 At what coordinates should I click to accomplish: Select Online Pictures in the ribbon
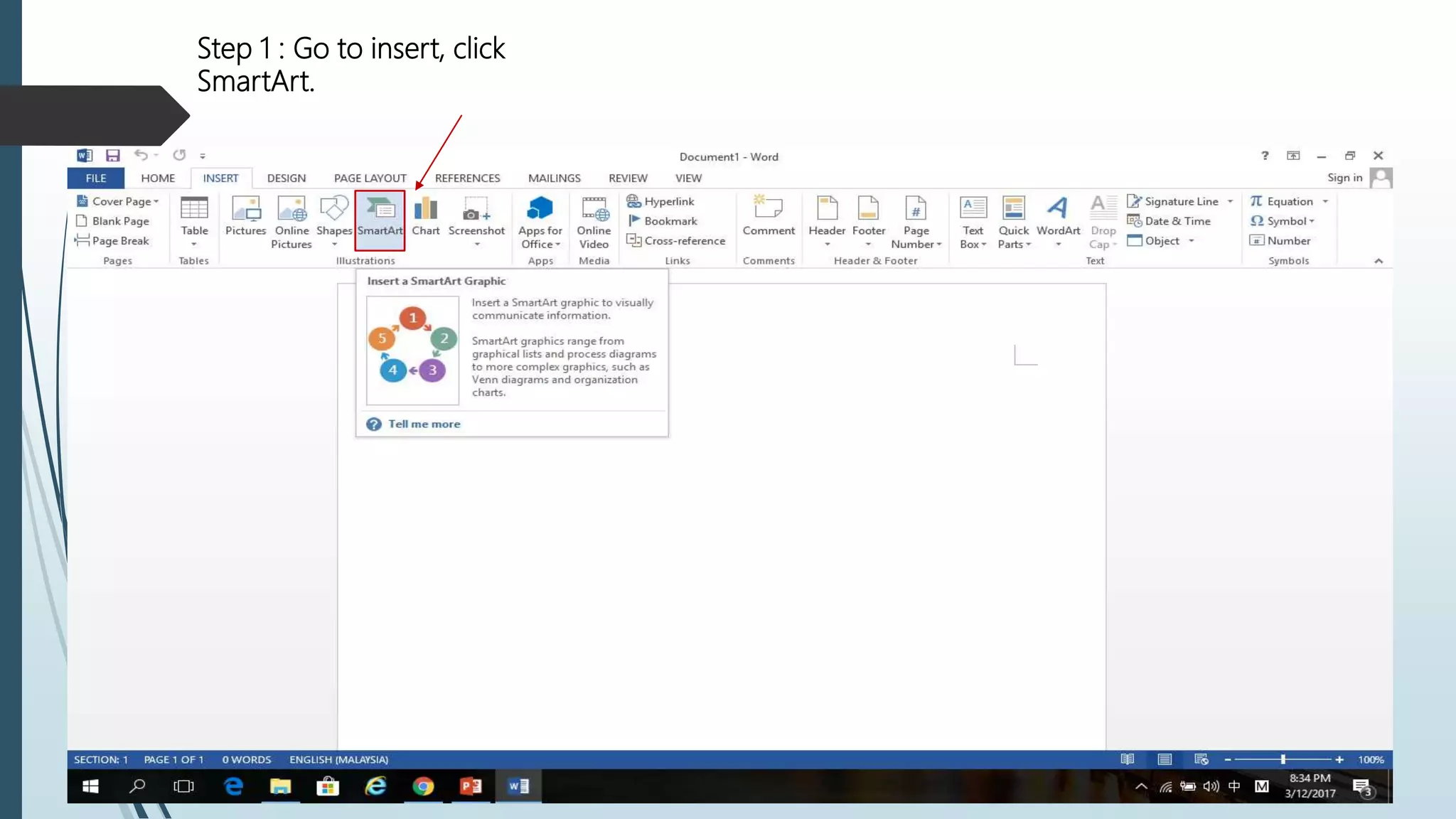point(291,222)
